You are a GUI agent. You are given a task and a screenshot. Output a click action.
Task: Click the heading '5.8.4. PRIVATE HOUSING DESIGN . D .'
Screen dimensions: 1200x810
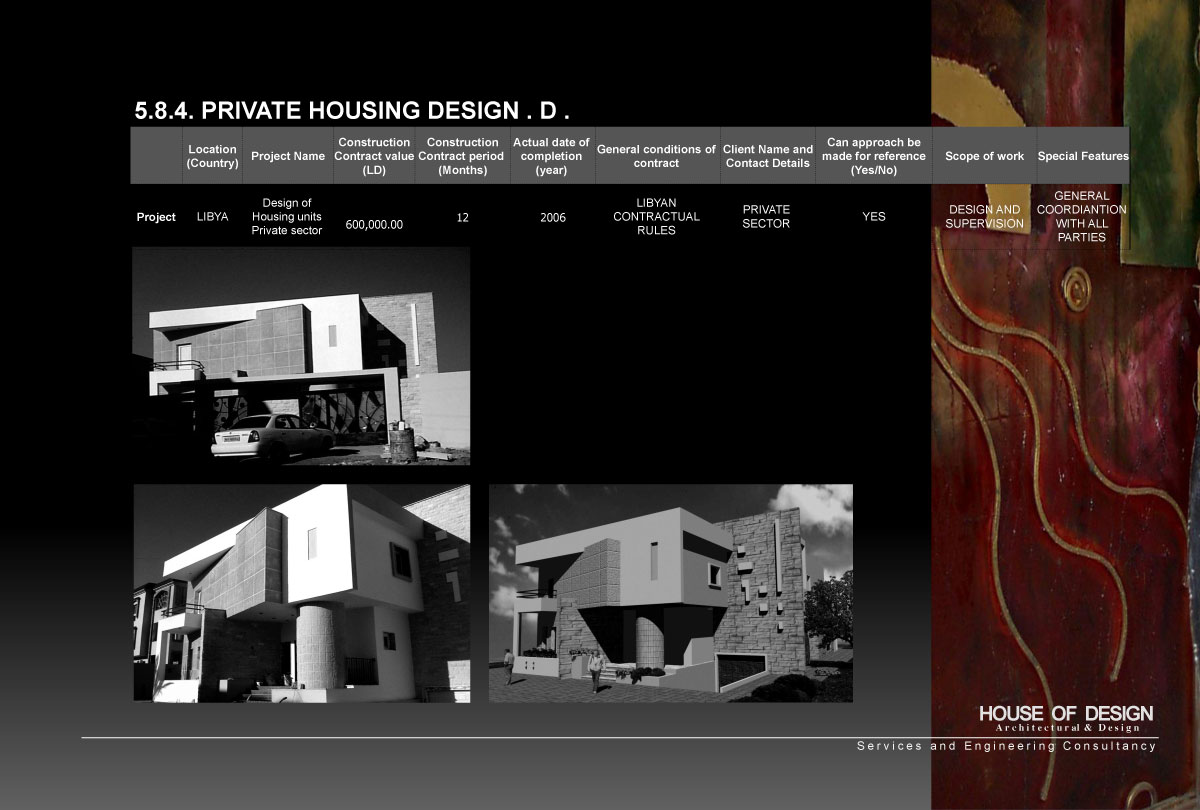click(351, 110)
